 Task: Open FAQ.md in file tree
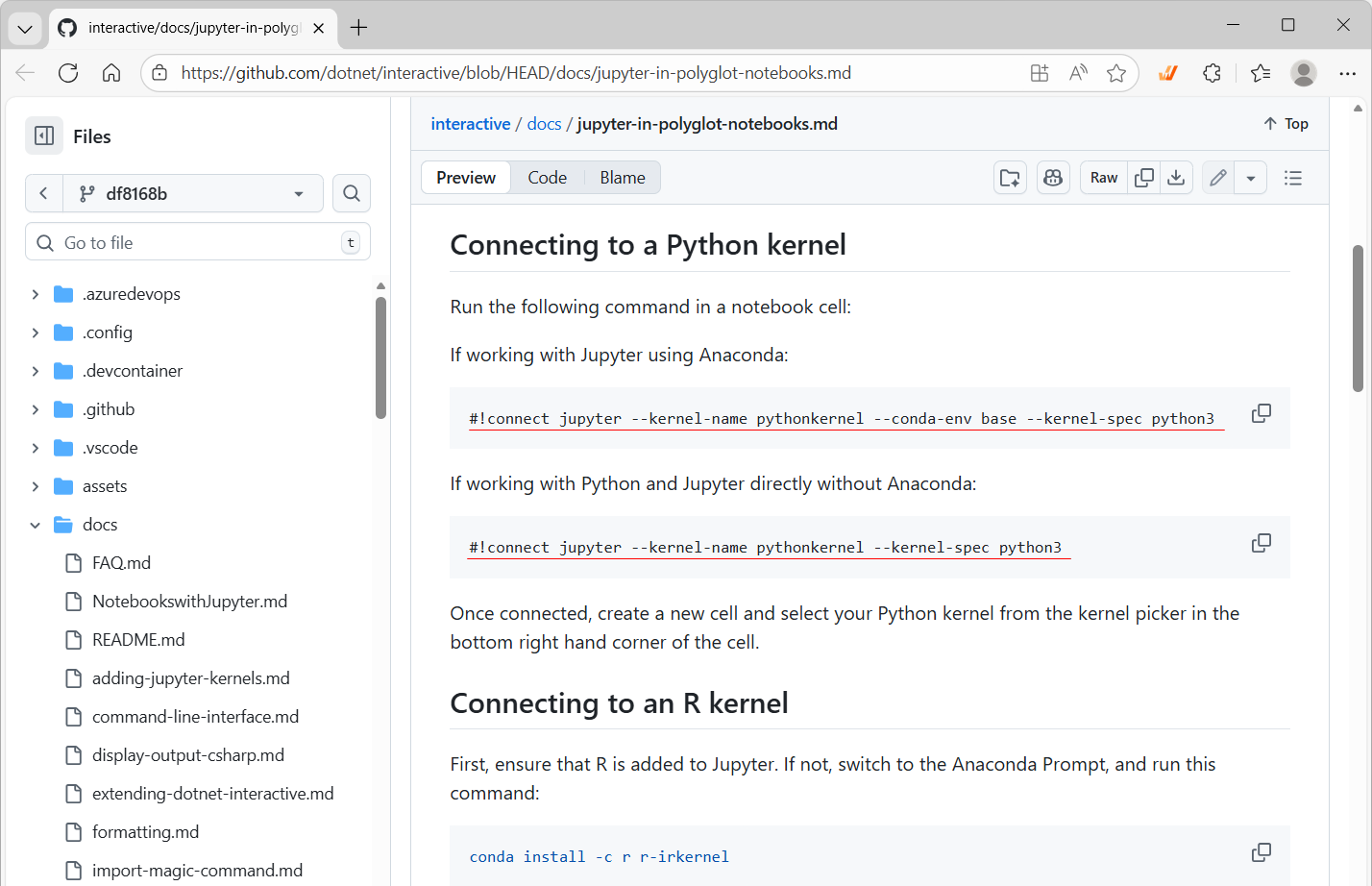(121, 563)
